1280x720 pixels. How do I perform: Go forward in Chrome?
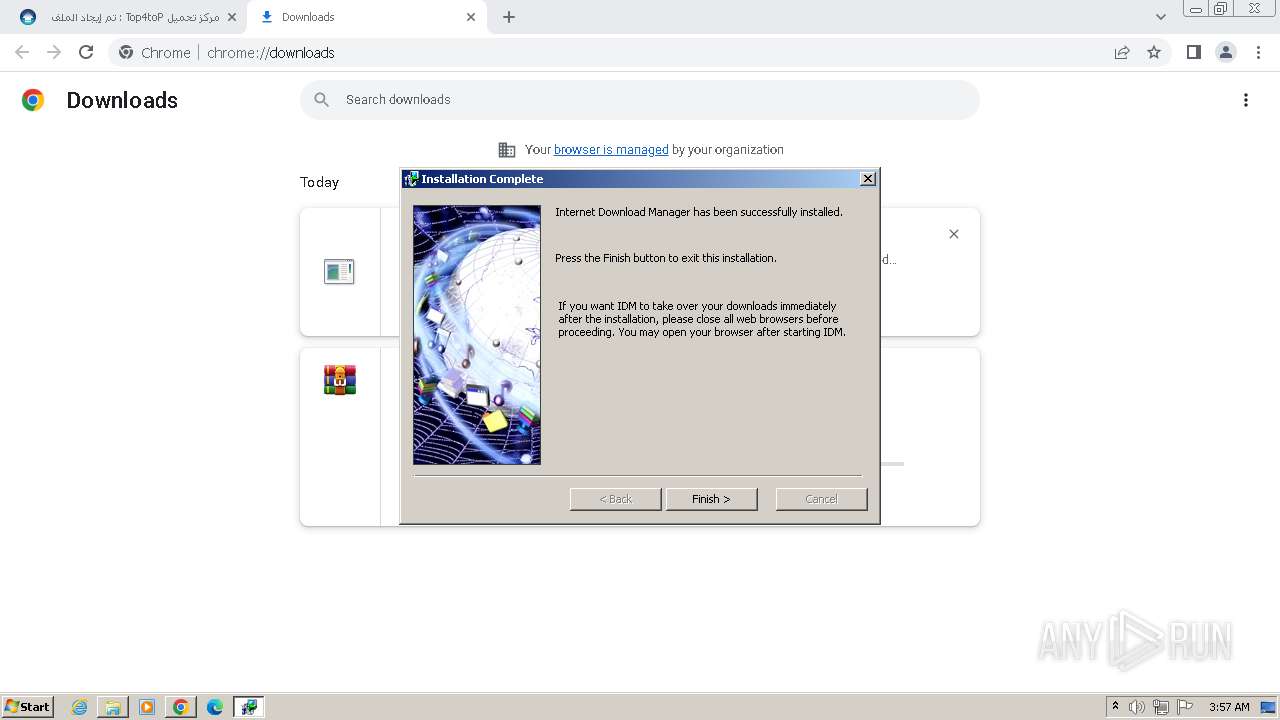[54, 52]
